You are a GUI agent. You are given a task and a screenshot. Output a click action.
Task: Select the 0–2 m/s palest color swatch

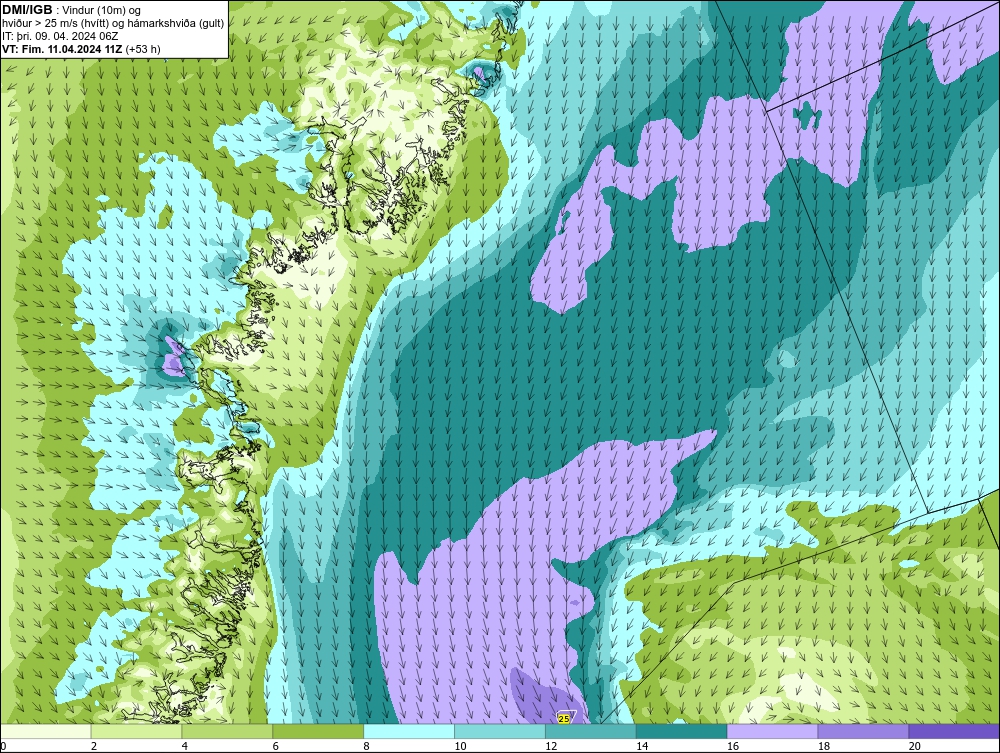46,732
